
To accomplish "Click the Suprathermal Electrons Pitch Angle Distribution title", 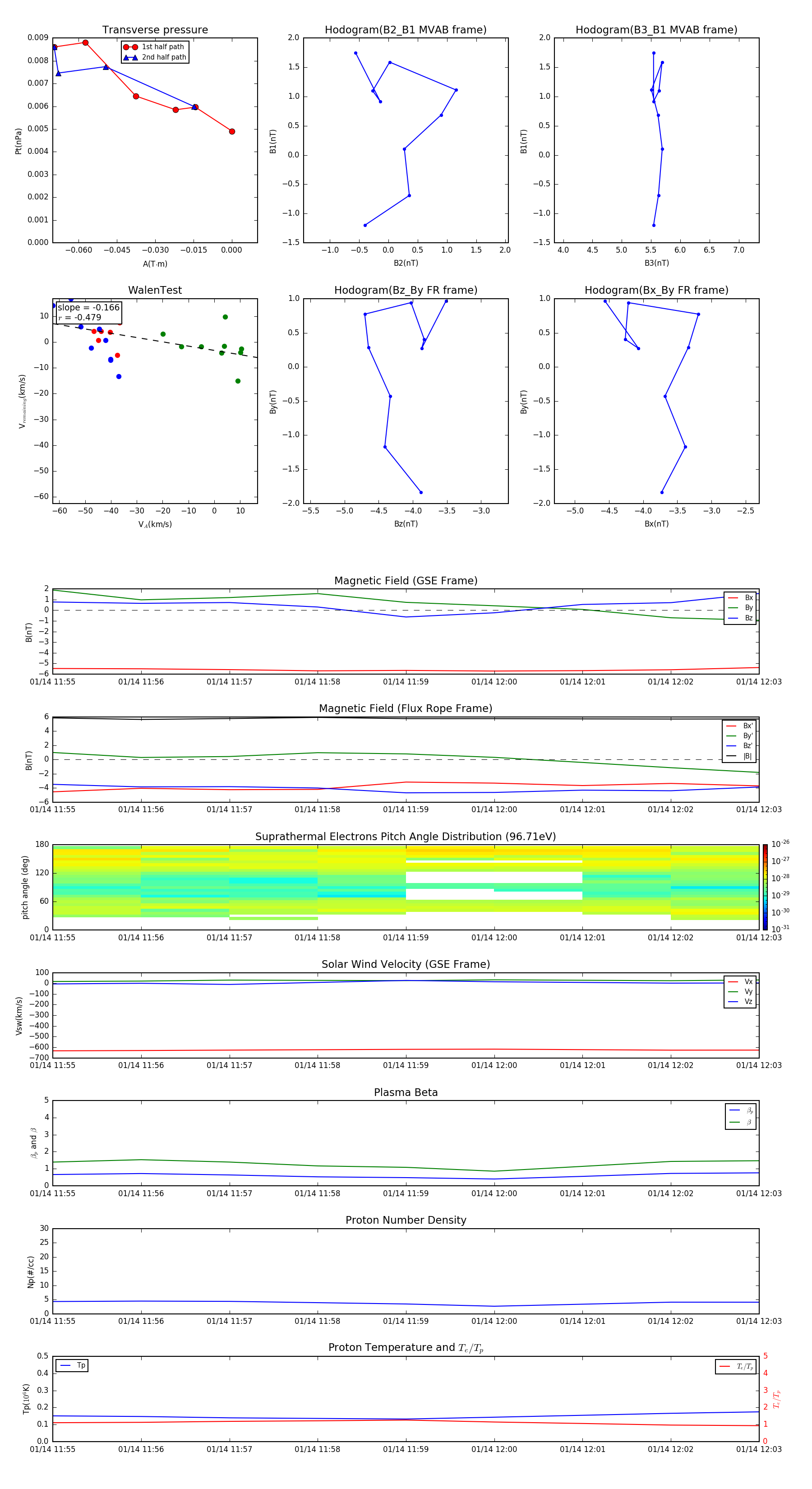I will [406, 837].
